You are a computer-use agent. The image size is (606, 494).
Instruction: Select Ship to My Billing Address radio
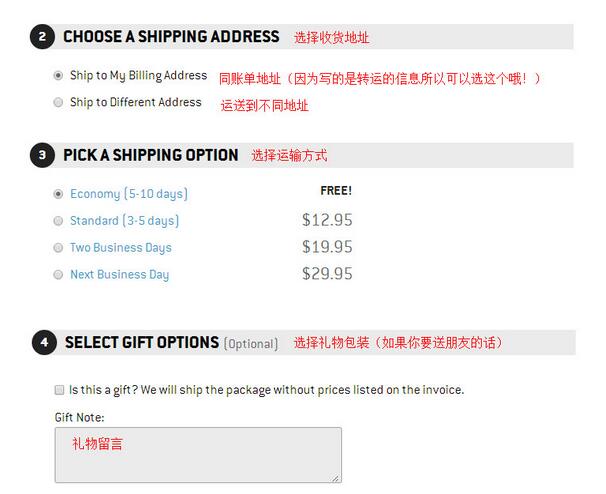click(x=58, y=75)
